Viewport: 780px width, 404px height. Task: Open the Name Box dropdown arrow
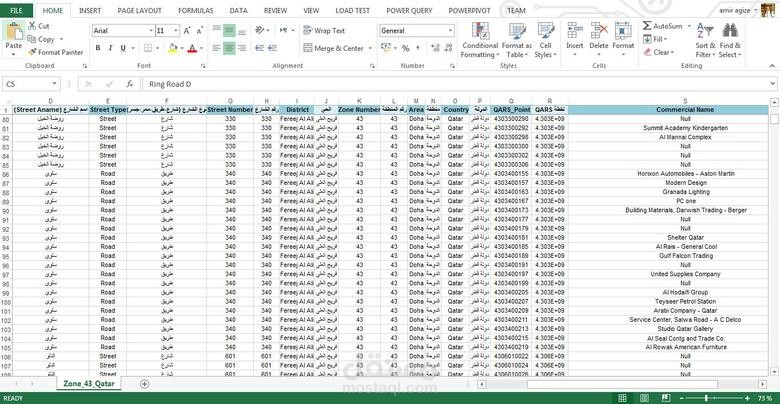[54, 84]
